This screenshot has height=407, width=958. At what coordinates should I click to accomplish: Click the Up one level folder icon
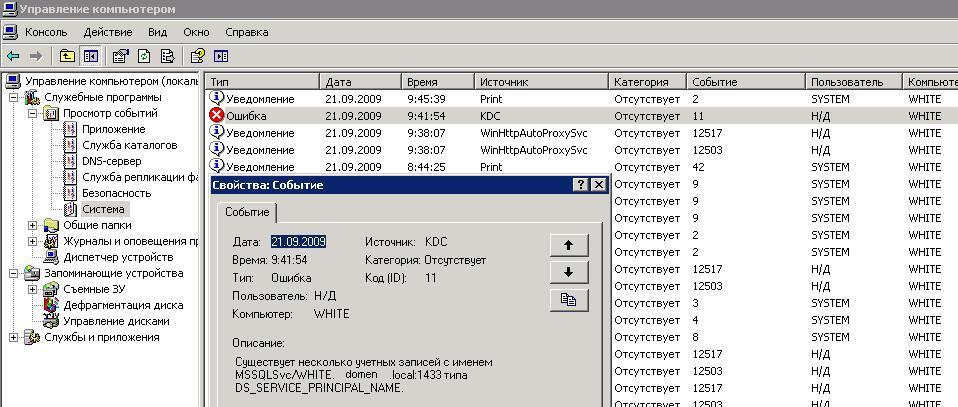tap(67, 56)
